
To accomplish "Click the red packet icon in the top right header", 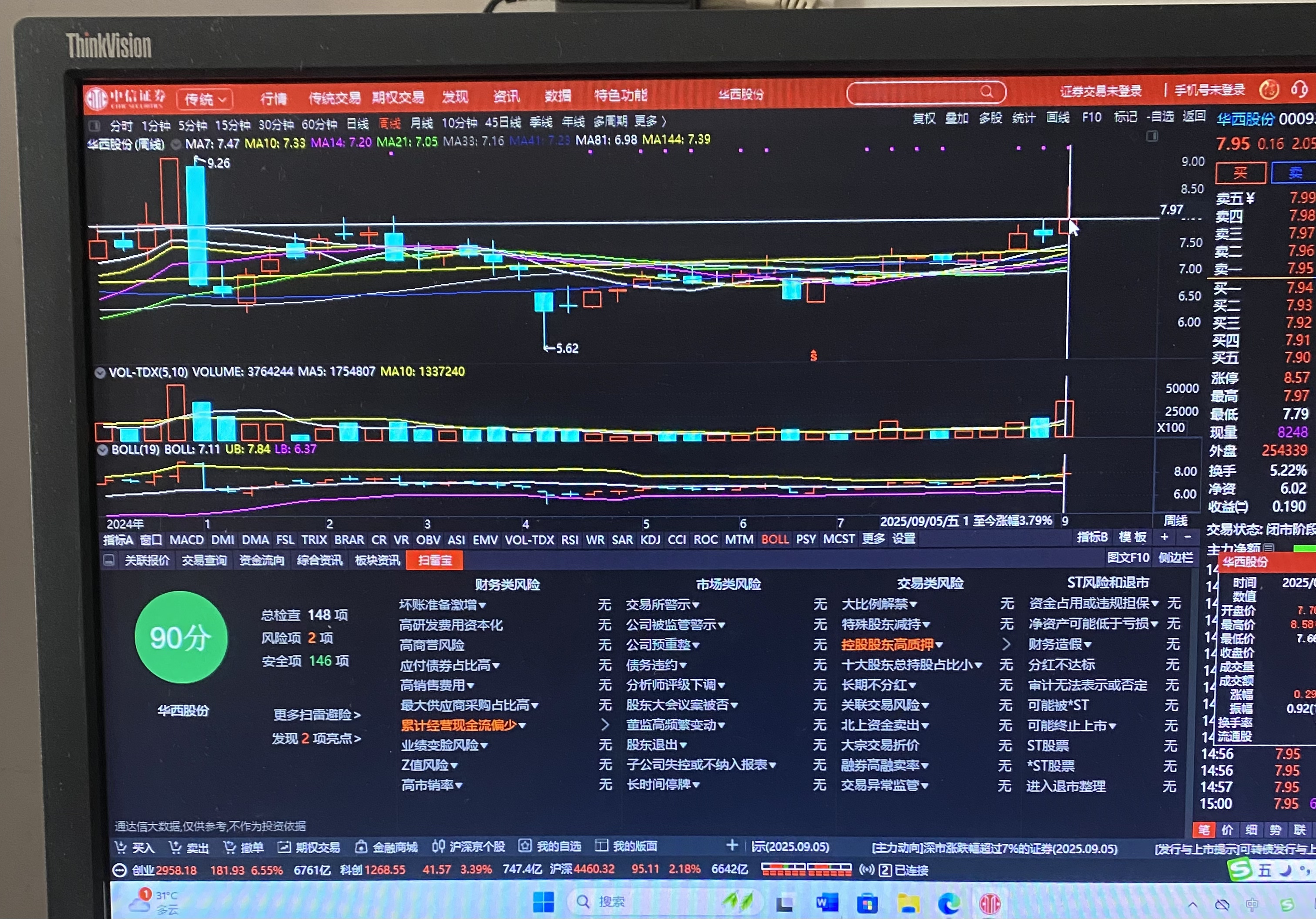I will pyautogui.click(x=1269, y=89).
